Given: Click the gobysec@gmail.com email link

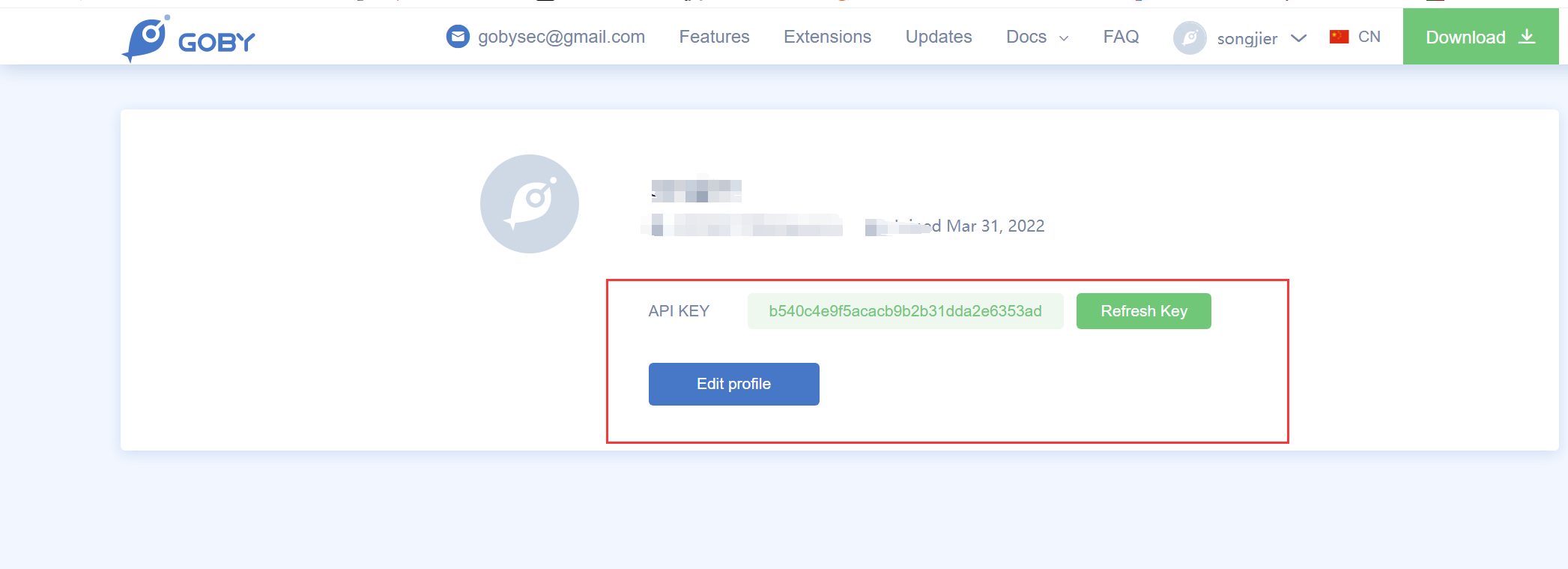Looking at the screenshot, I should tap(561, 37).
